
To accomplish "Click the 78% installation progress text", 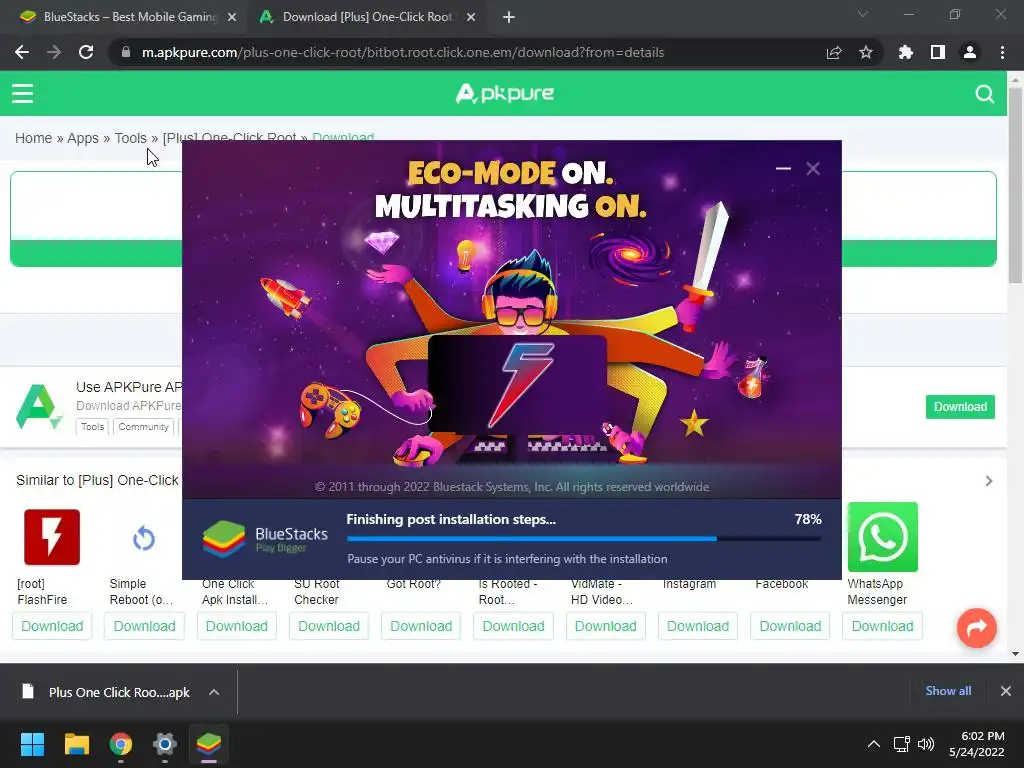I will 808,519.
